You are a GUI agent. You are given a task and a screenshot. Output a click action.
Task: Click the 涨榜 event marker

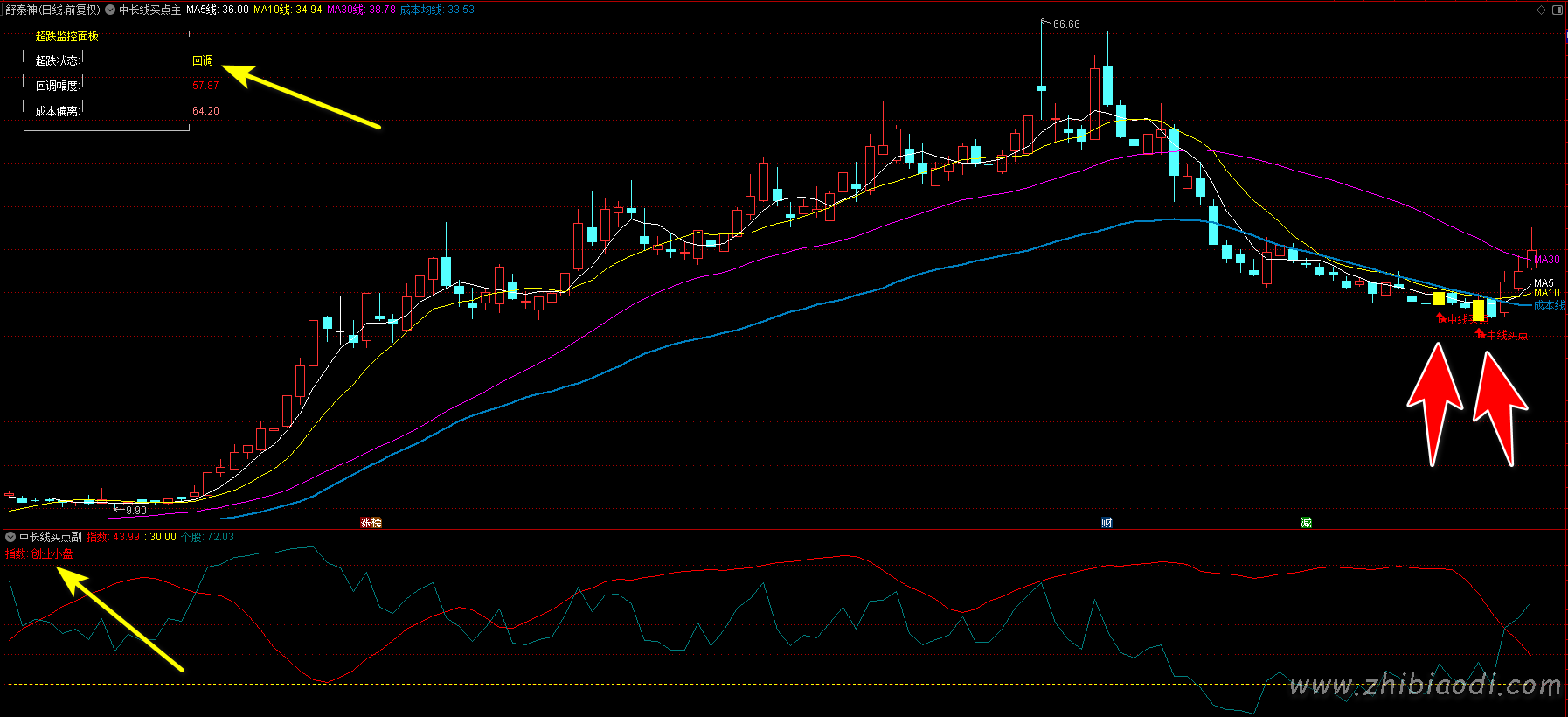pyautogui.click(x=371, y=523)
